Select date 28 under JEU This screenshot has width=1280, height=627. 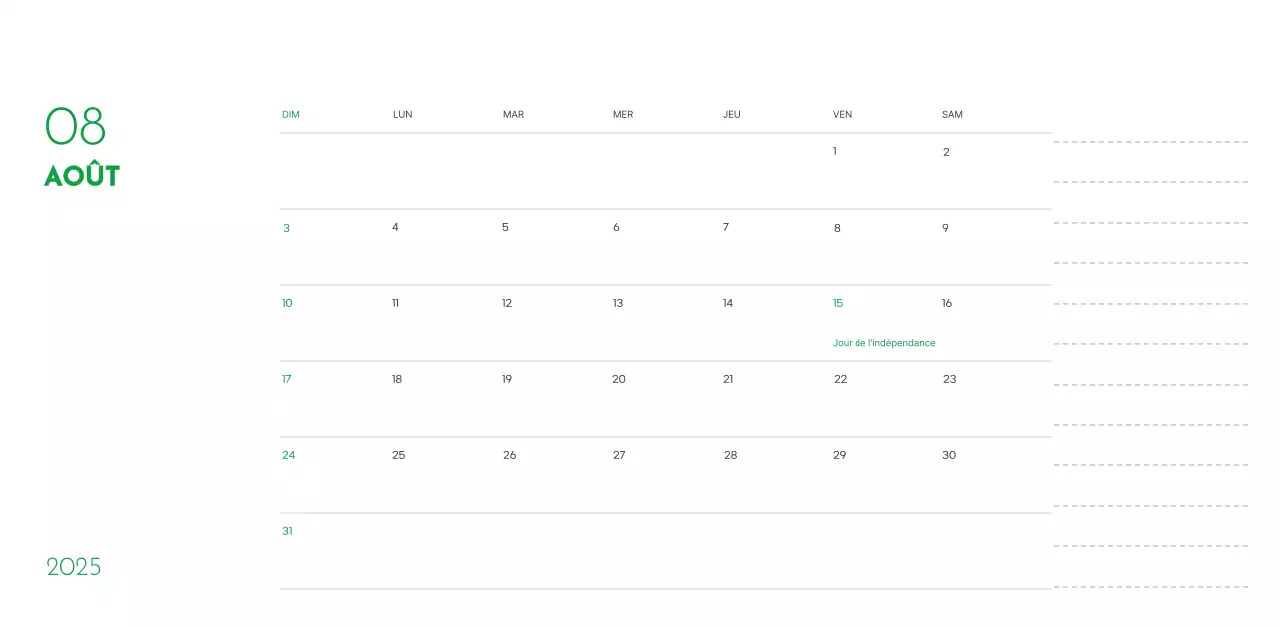730,455
